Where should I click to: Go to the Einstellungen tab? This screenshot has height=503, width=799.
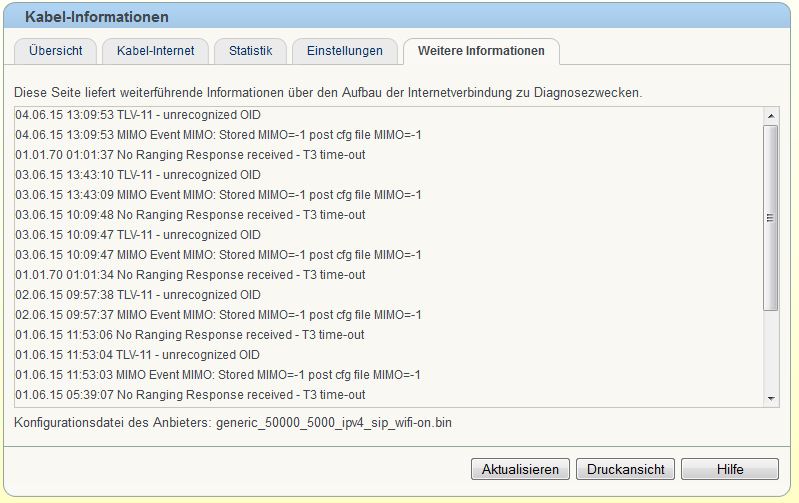pyautogui.click(x=344, y=51)
